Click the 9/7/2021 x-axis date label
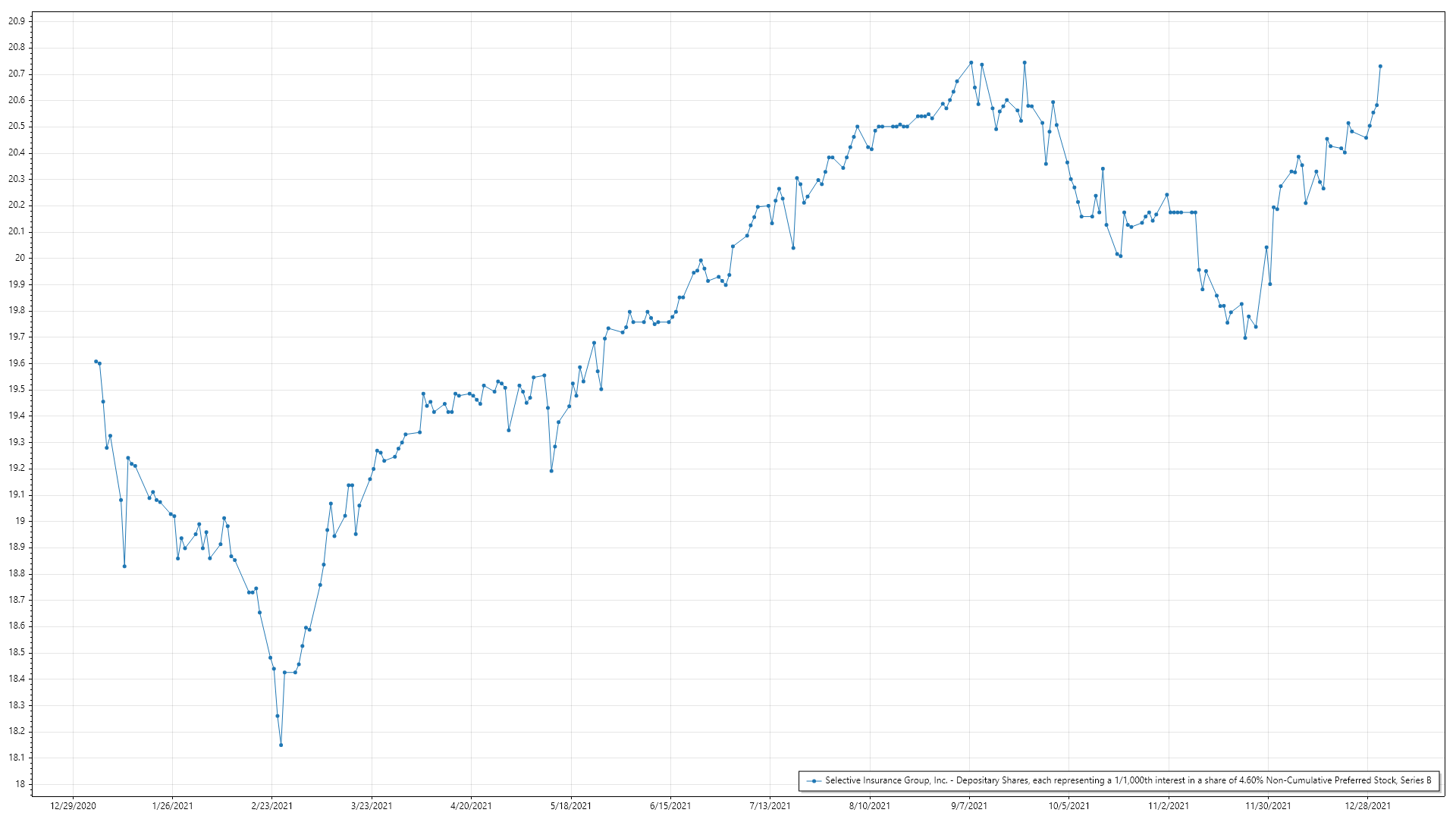 (969, 805)
